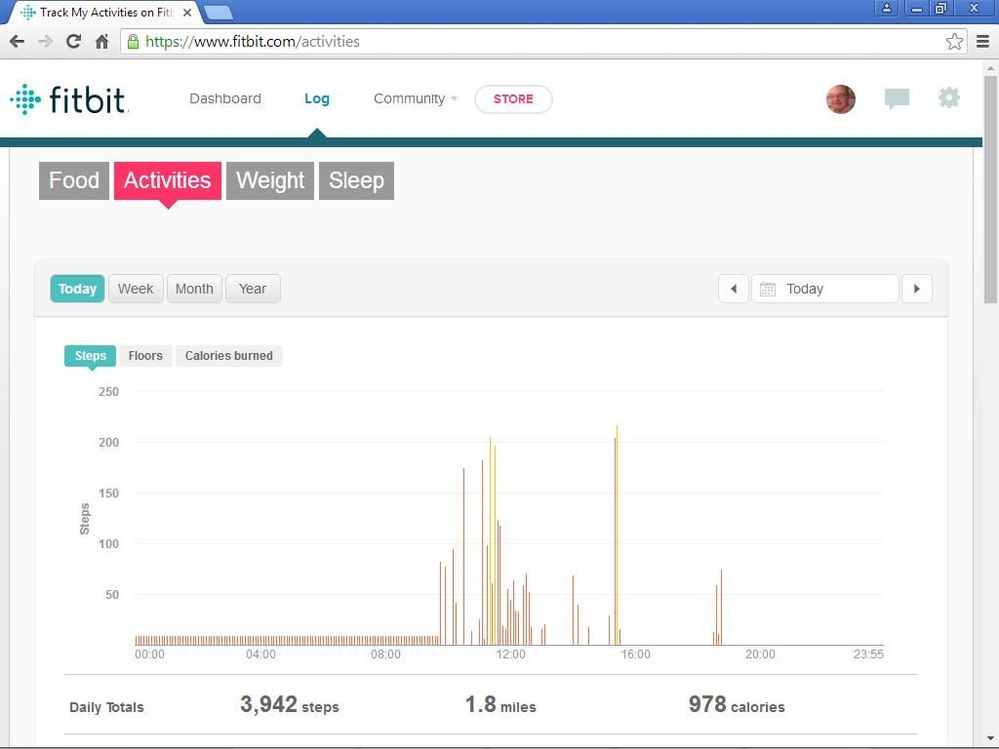Switch to the Food tab

[x=74, y=180]
